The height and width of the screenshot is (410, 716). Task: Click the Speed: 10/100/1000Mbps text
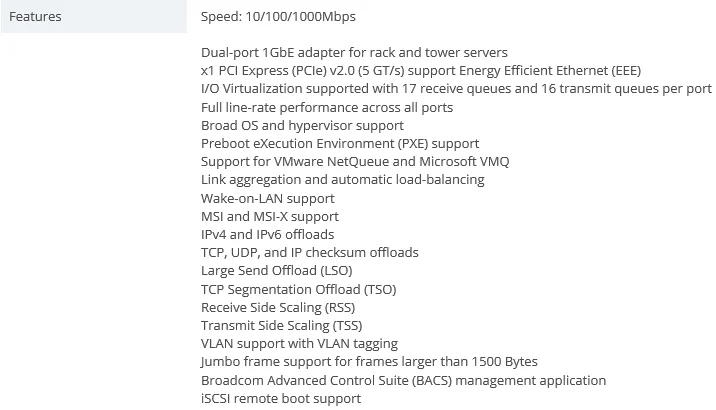[x=278, y=17]
